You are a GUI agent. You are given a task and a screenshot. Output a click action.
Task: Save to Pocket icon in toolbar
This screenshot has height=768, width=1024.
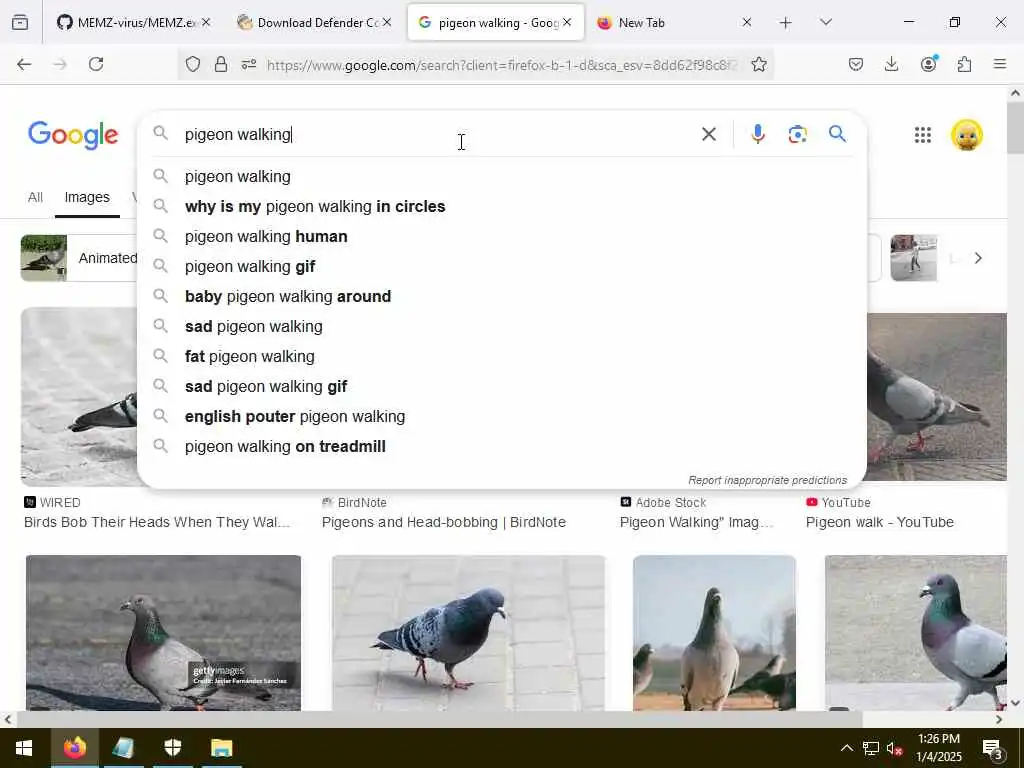coord(856,64)
